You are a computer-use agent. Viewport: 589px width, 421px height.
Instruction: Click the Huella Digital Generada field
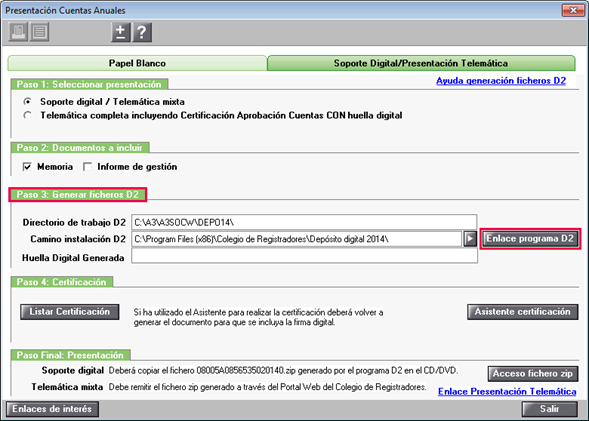(304, 256)
